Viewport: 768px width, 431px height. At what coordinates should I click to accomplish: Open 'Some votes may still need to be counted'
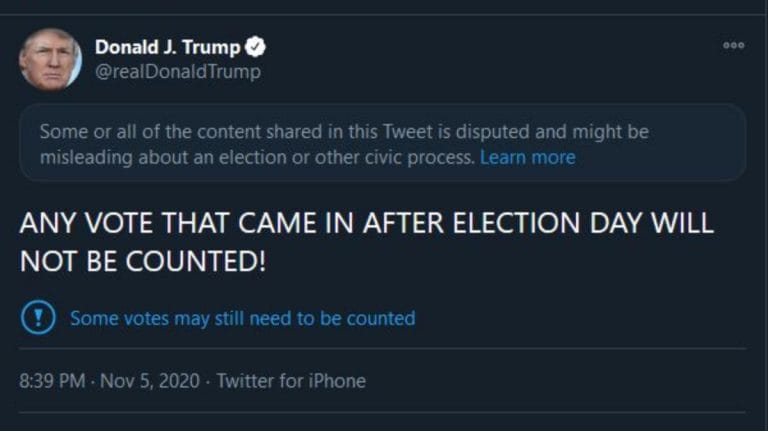click(x=242, y=318)
